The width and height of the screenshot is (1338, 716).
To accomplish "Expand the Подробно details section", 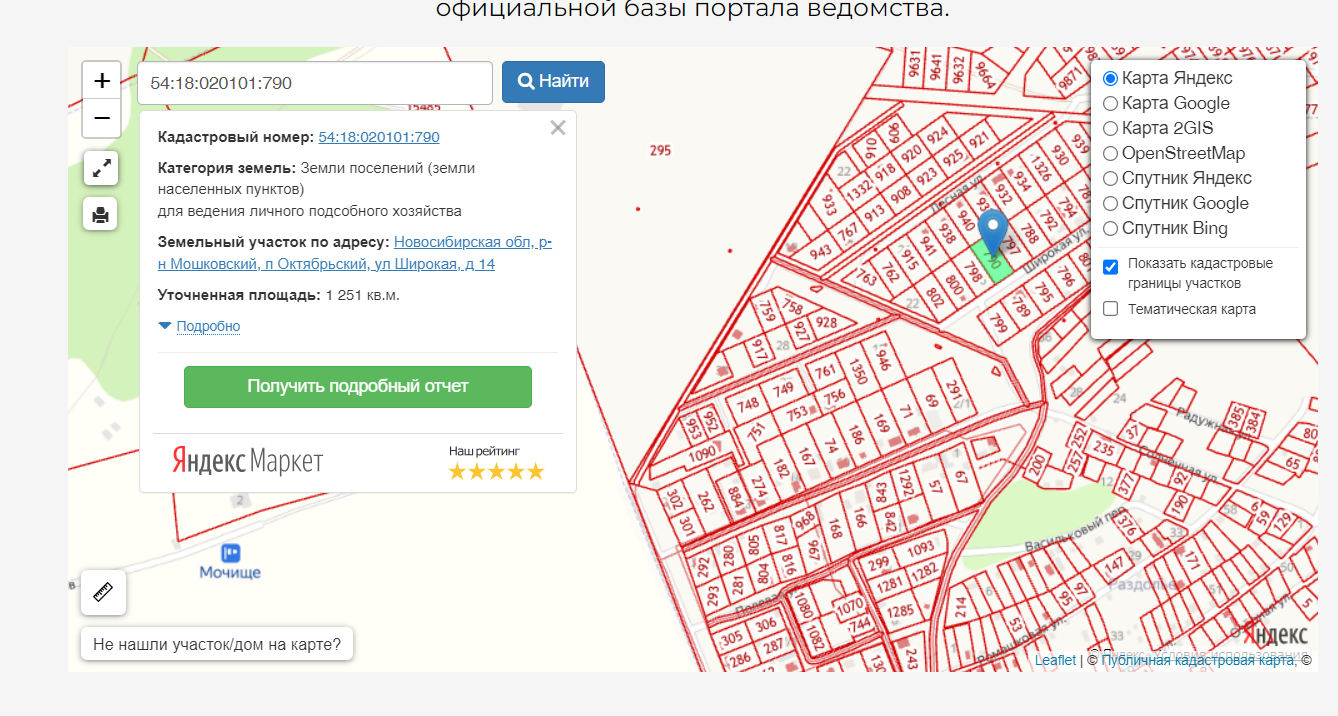I will (x=208, y=326).
